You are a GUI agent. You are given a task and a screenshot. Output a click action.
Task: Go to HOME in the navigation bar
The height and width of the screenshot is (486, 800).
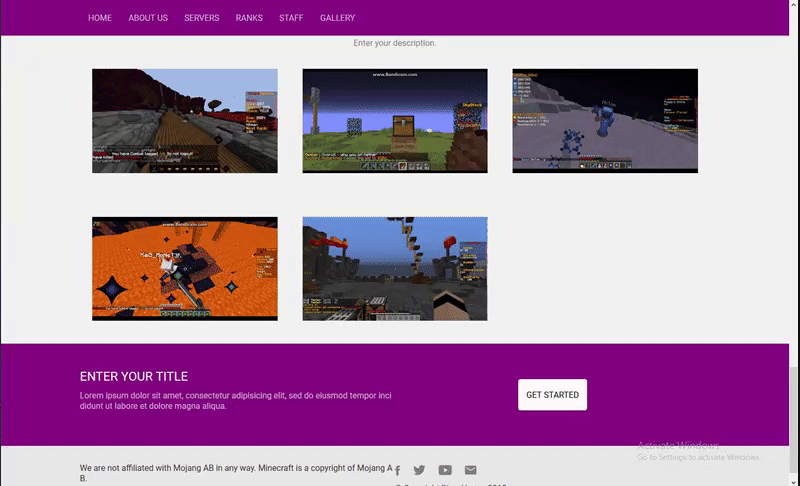99,18
